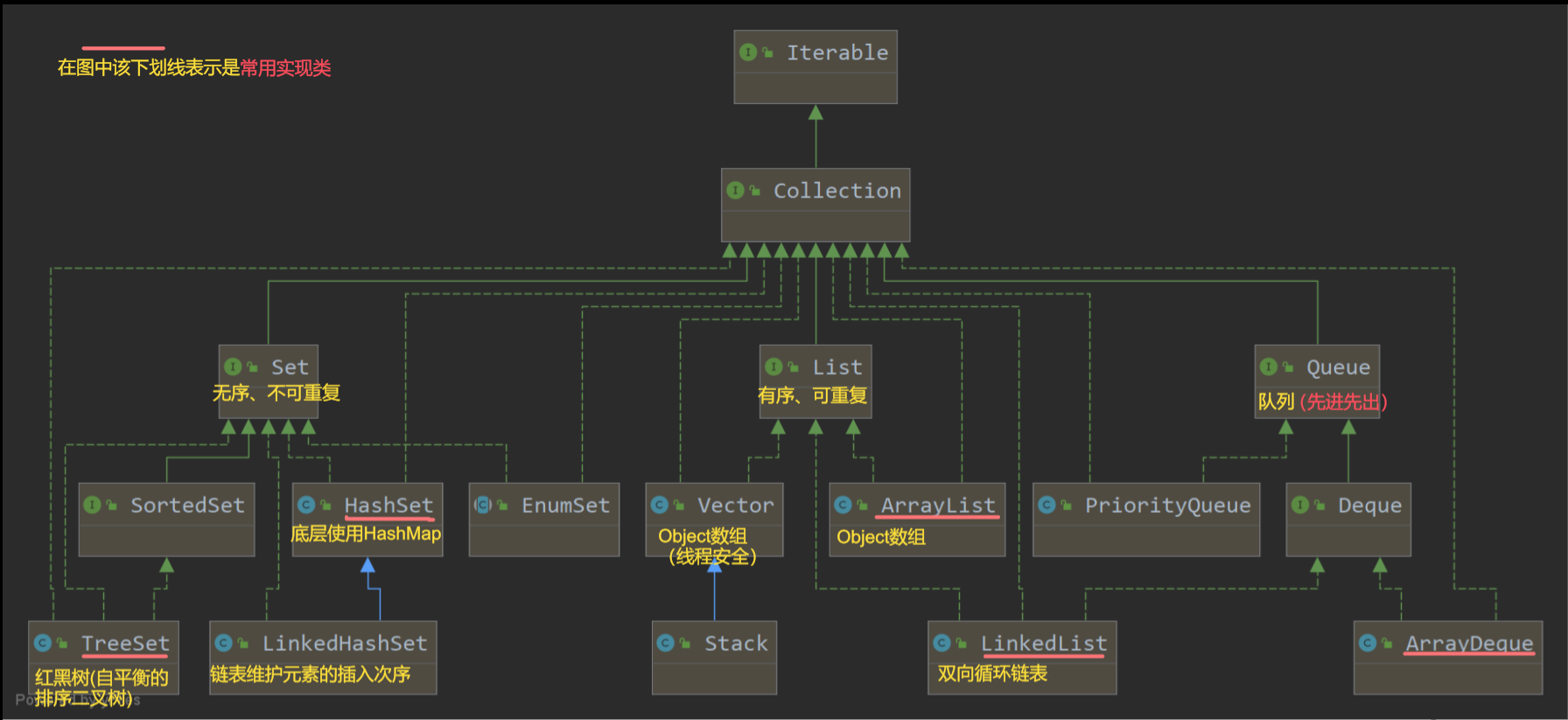
Task: Select the List node label
Action: 837,367
